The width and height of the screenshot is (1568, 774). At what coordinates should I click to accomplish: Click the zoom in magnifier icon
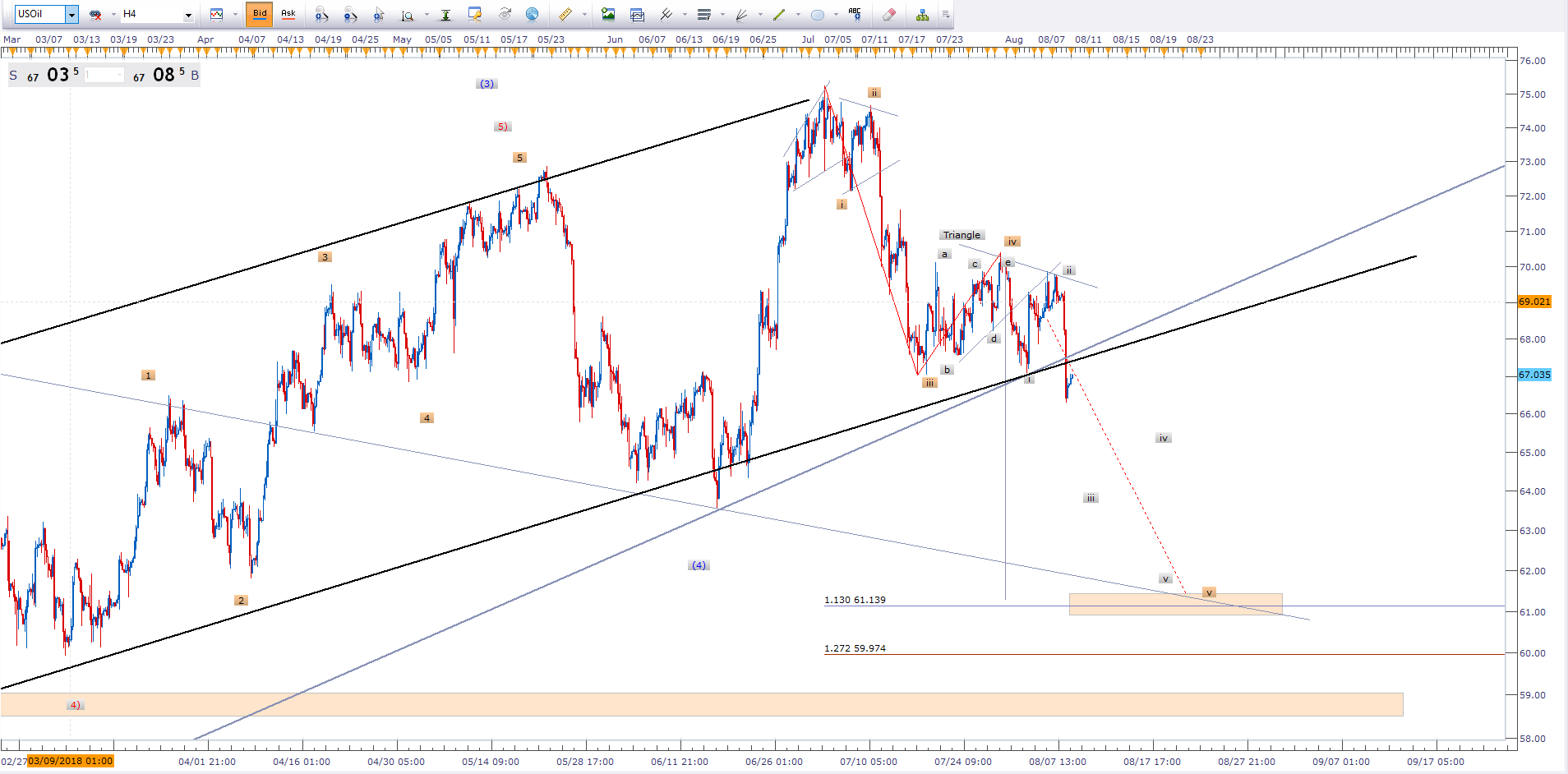pos(321,14)
